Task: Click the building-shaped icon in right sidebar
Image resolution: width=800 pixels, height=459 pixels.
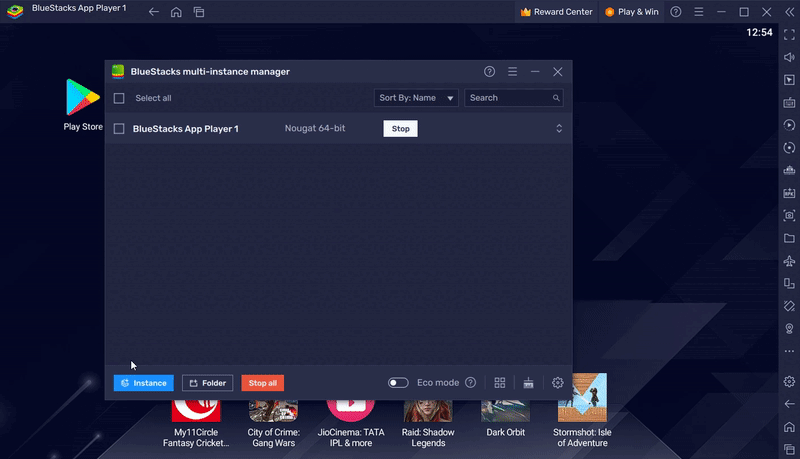Action: (x=789, y=170)
